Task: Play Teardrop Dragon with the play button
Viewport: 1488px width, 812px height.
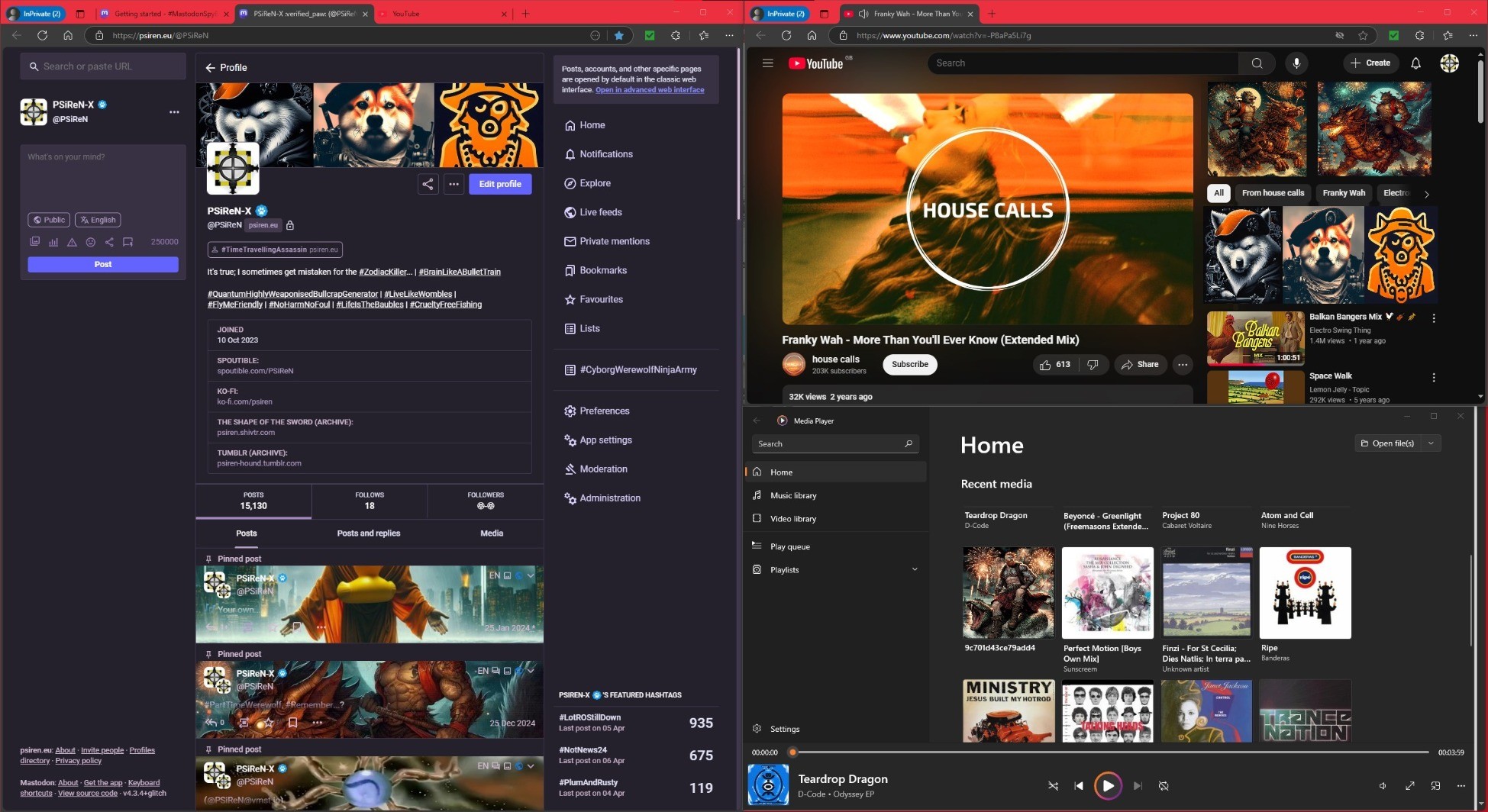Action: tap(1108, 786)
